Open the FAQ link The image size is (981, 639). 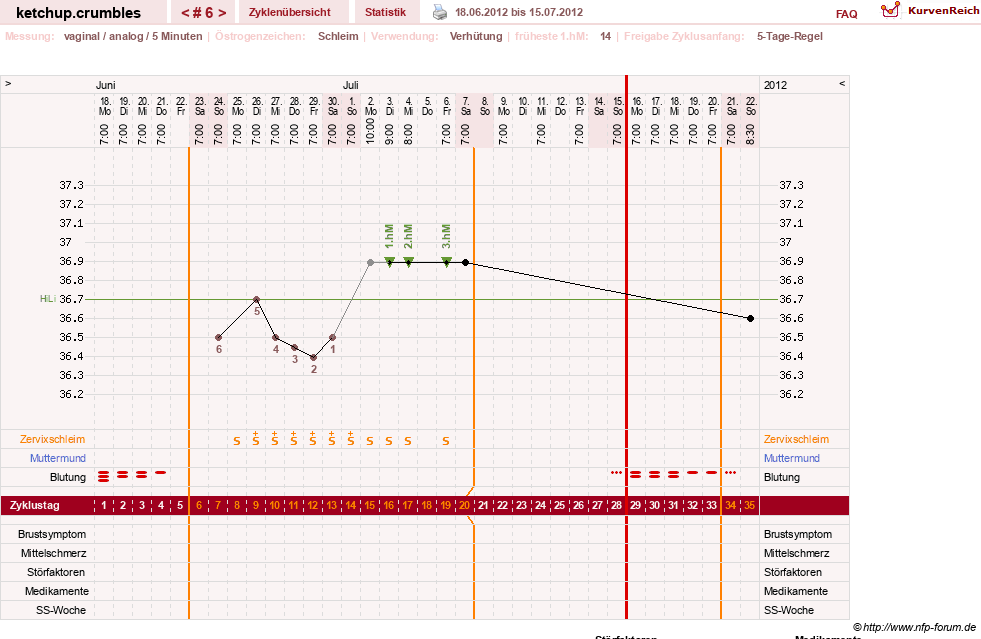pyautogui.click(x=846, y=14)
